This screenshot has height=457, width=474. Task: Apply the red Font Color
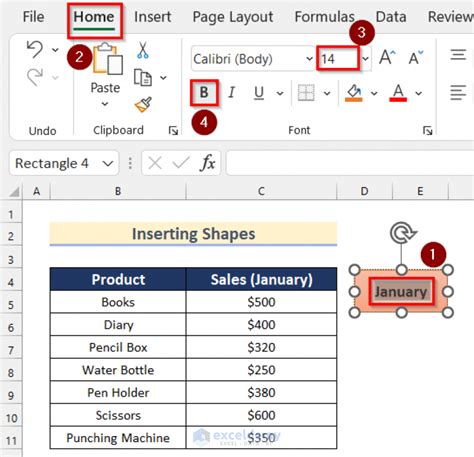398,93
